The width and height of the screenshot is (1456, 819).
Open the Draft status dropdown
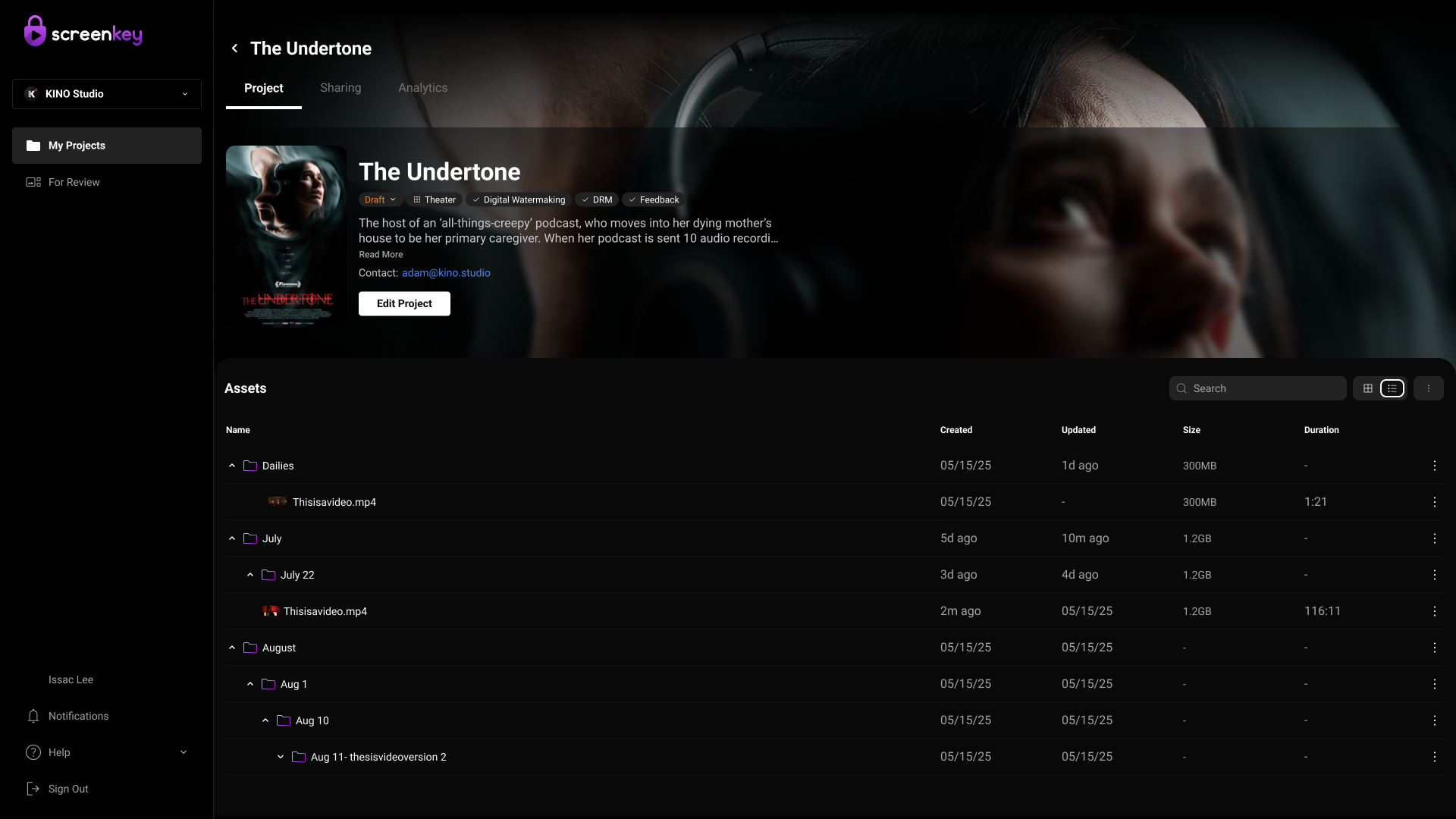tap(380, 200)
